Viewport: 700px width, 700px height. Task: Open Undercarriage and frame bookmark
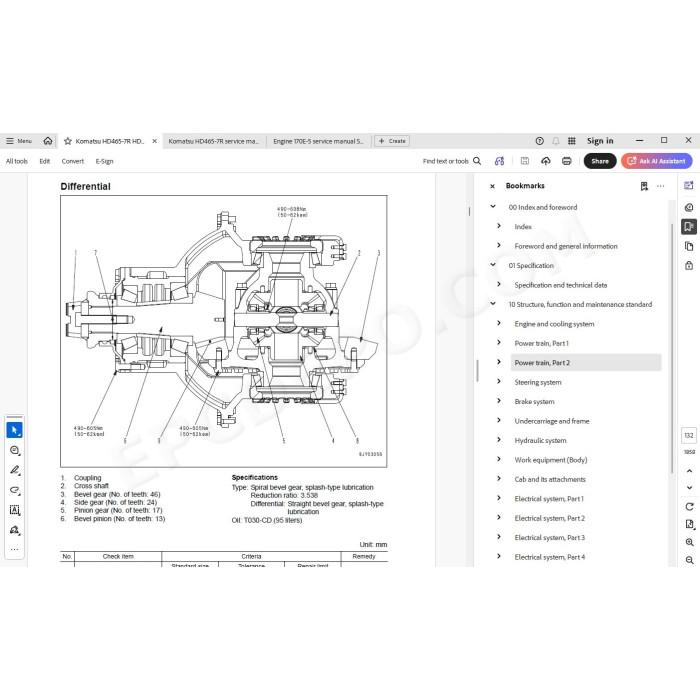tap(552, 421)
